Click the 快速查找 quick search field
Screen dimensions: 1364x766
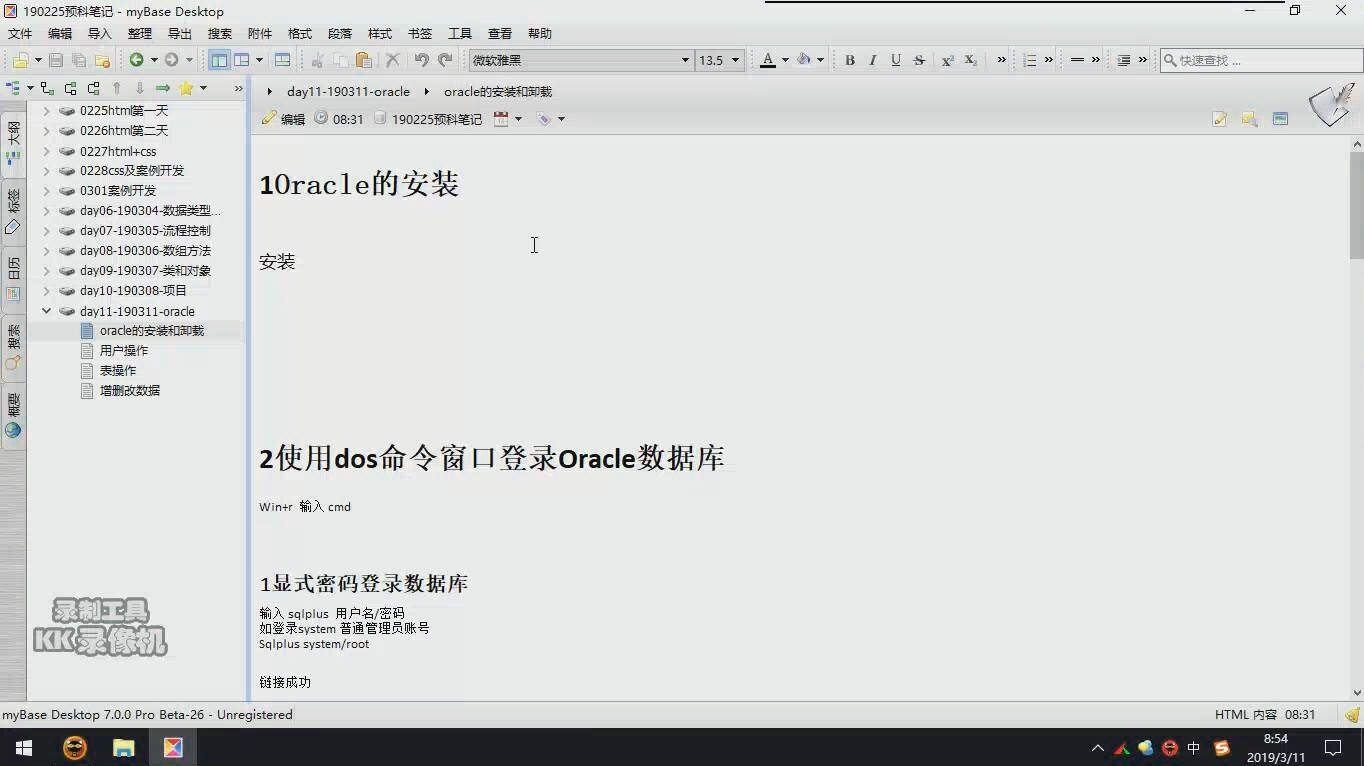point(1260,60)
